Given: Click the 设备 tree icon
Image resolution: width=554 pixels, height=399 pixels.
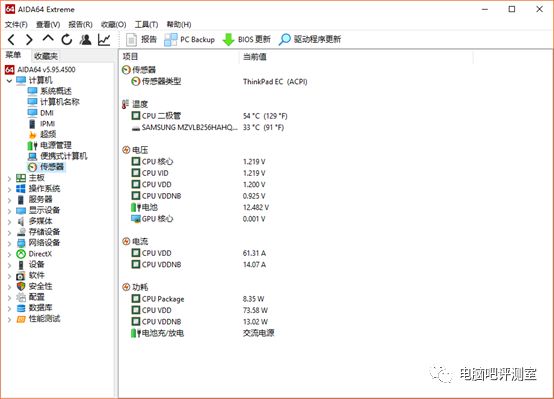Looking at the screenshot, I should pos(21,265).
